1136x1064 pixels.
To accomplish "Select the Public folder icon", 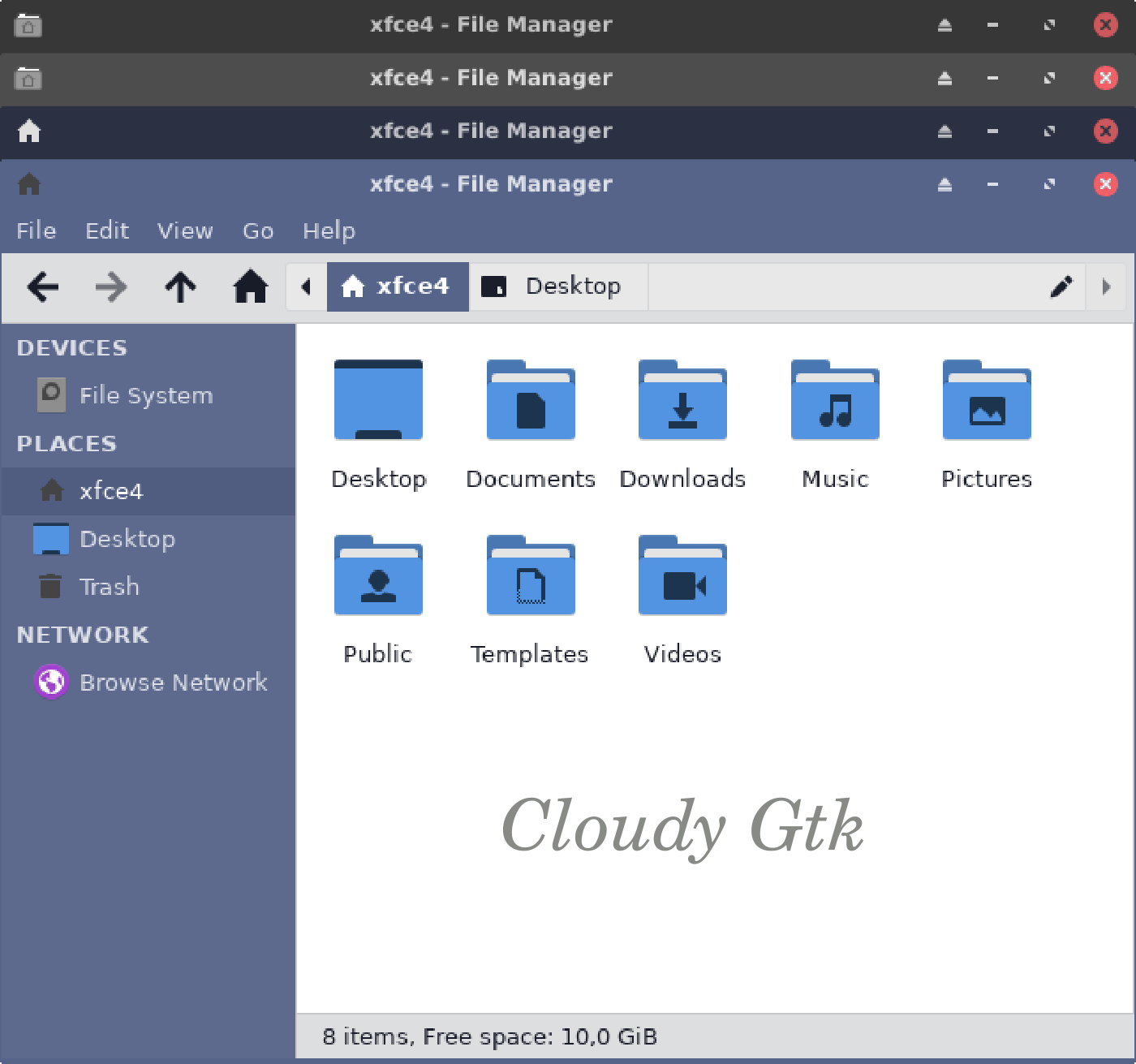I will [x=378, y=575].
